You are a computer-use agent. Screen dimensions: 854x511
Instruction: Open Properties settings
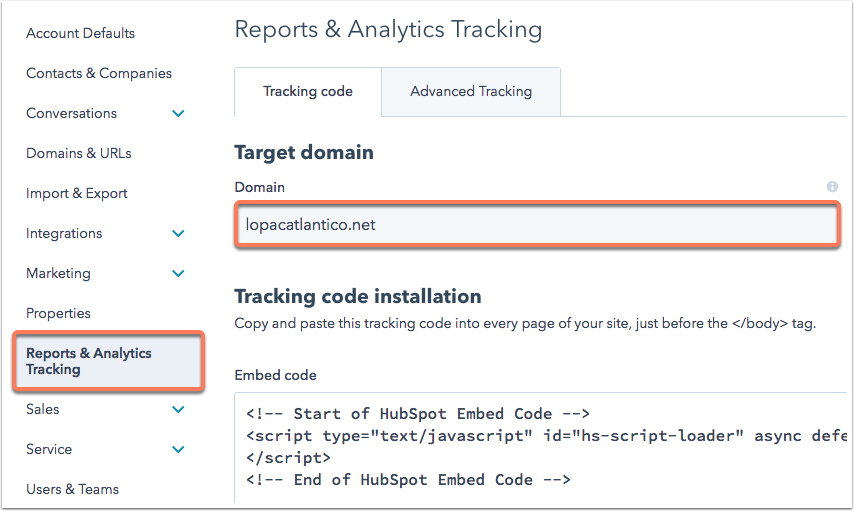pyautogui.click(x=58, y=313)
